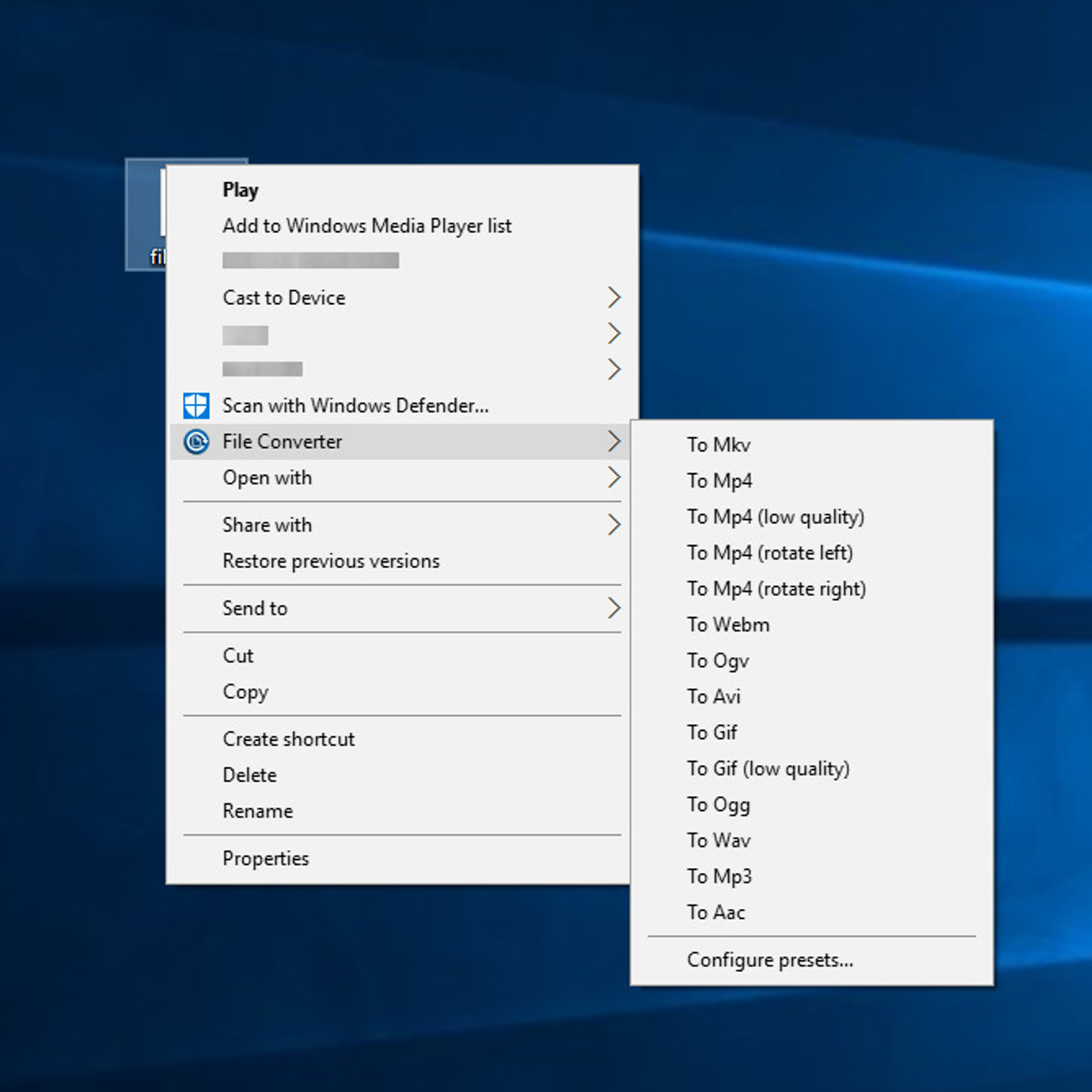Click the Share with chevron arrow
Viewport: 1092px width, 1092px height.
tap(614, 525)
